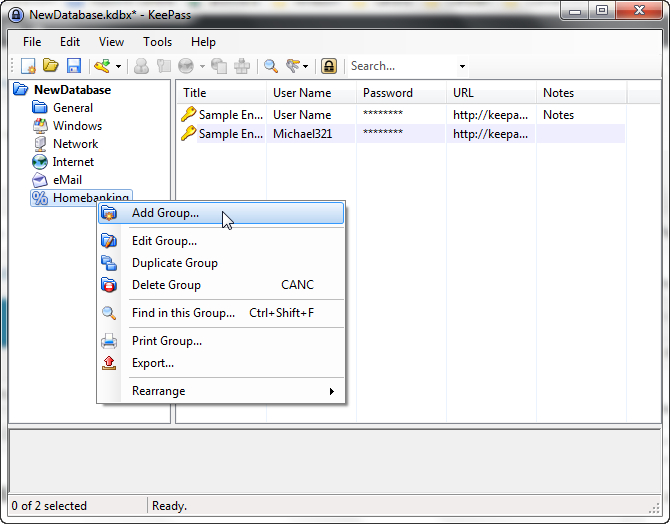
Task: Select the eMail group in the tree
Action: pyautogui.click(x=67, y=180)
